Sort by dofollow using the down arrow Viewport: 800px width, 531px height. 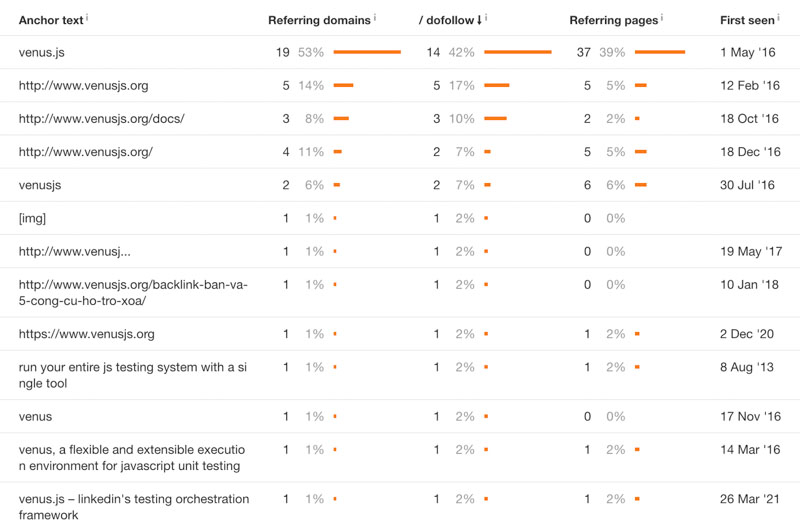pos(478,20)
